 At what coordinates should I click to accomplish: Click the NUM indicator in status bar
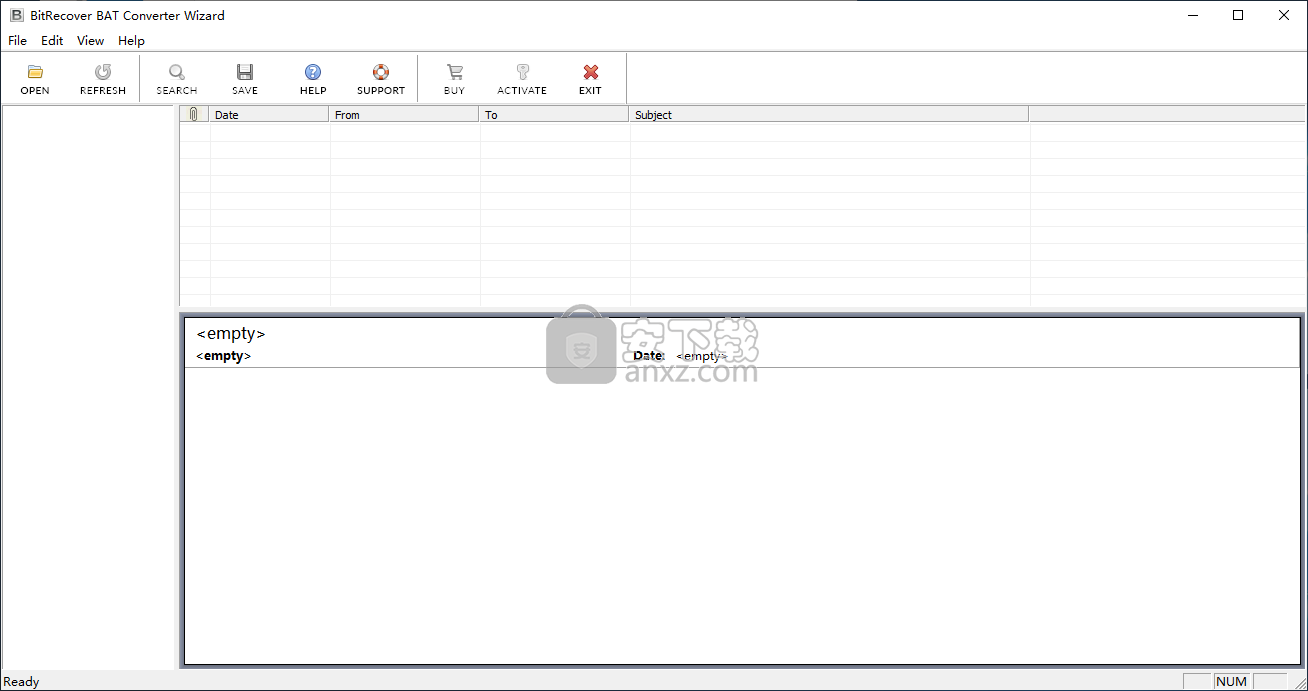tap(1231, 681)
